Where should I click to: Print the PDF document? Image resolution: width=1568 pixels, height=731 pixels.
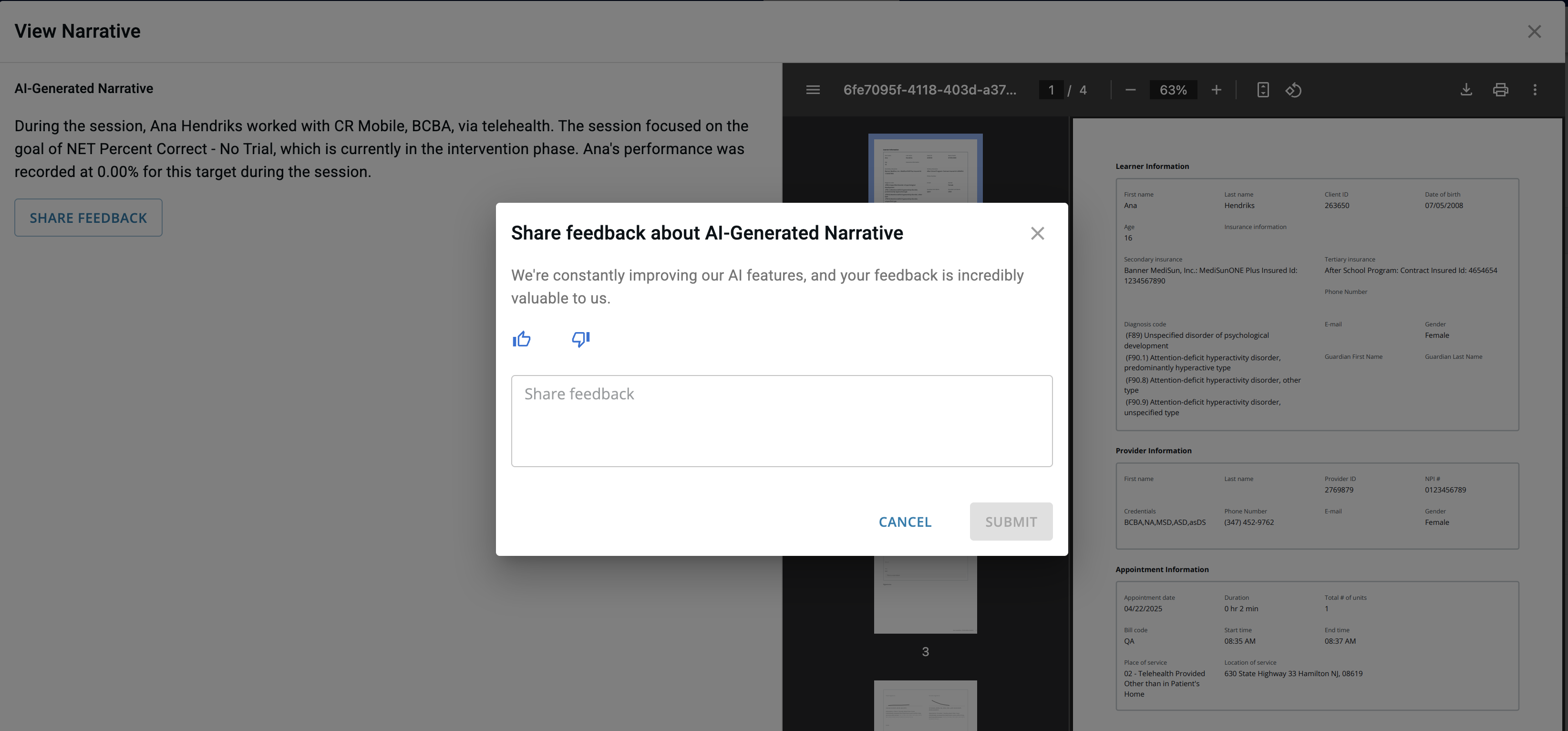(1500, 90)
